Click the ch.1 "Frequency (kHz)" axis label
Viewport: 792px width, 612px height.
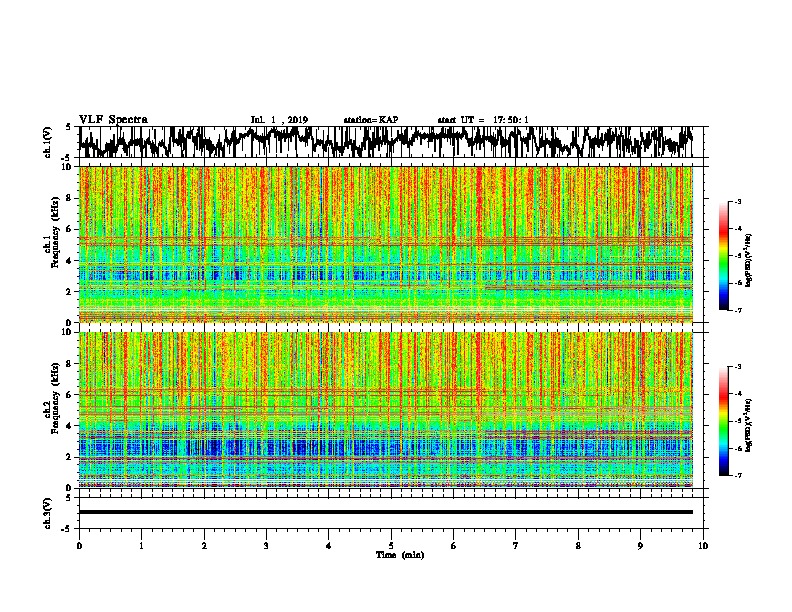(55, 233)
